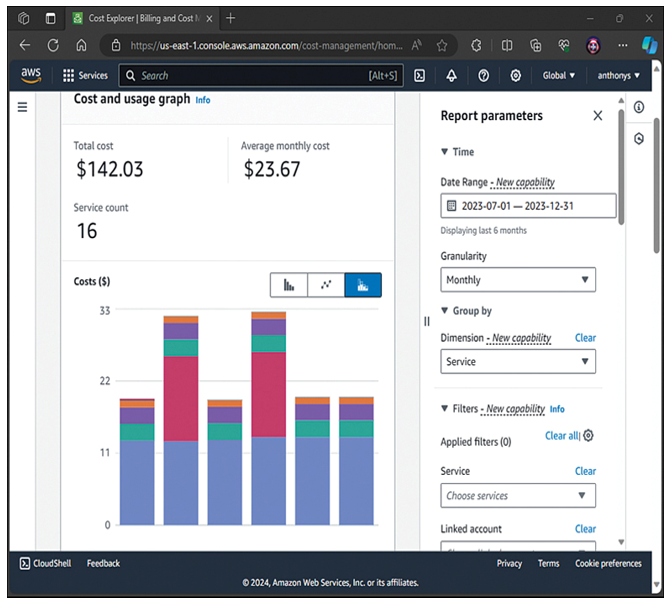Open the Privacy link

click(509, 563)
